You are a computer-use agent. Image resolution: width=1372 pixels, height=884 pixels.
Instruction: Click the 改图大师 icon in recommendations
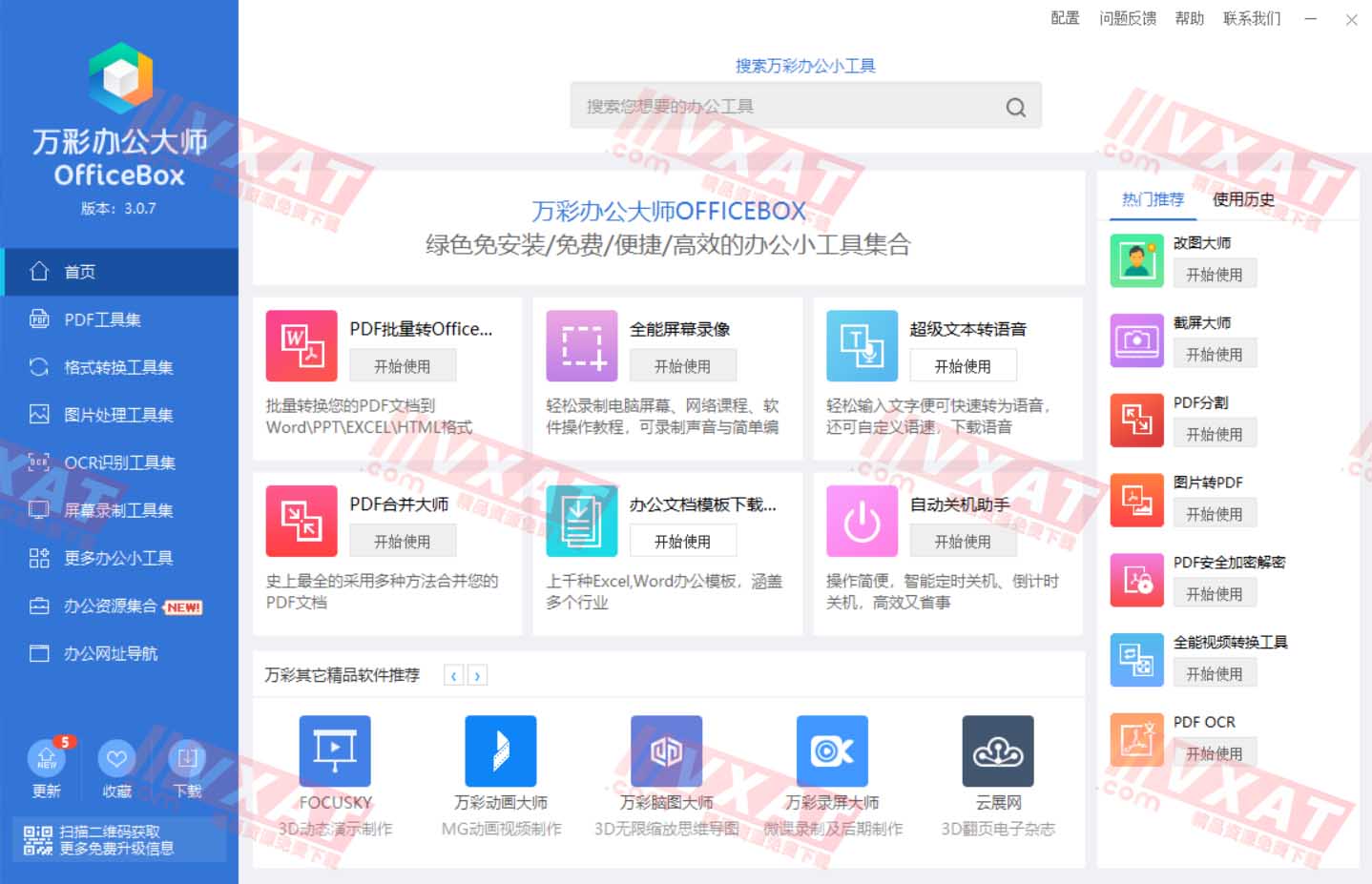(x=1135, y=259)
